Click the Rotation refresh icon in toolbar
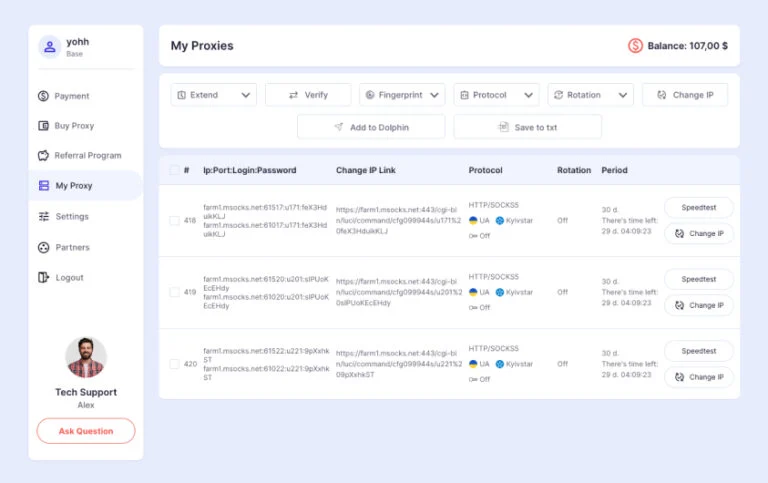This screenshot has width=768, height=483. pyautogui.click(x=558, y=95)
